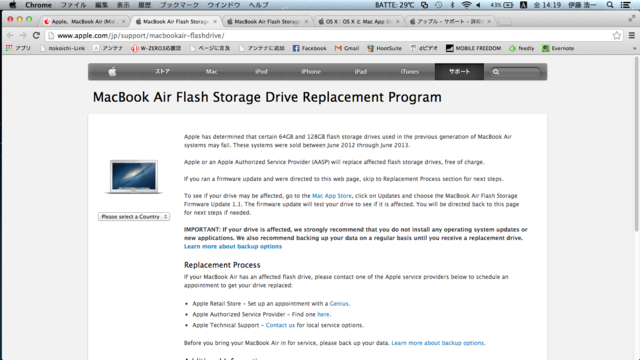Screen dimensions: 640x360
Task: Open bold Learn more about backup options link
Action: point(233,247)
